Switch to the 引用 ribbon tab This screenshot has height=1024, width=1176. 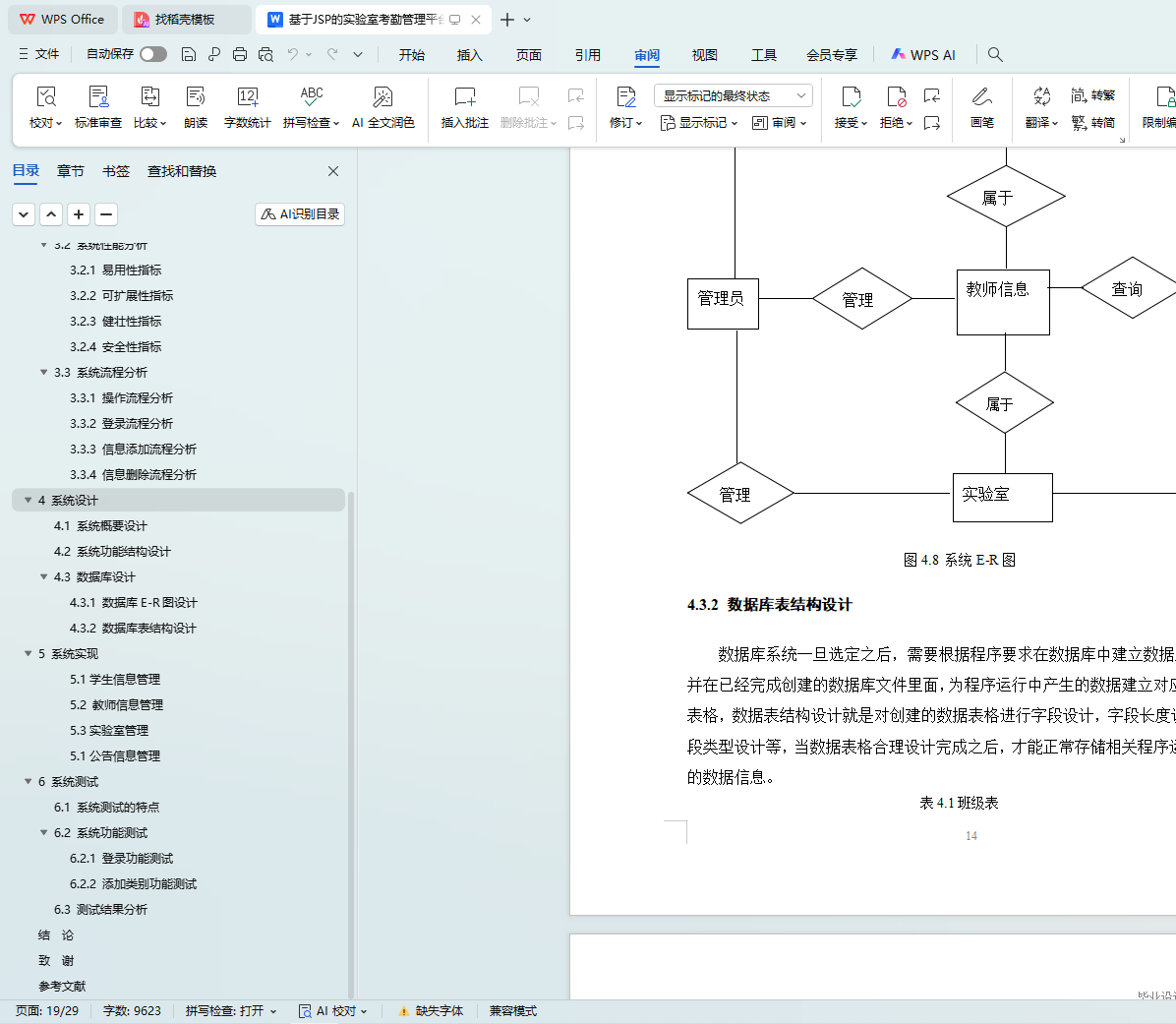[x=588, y=55]
